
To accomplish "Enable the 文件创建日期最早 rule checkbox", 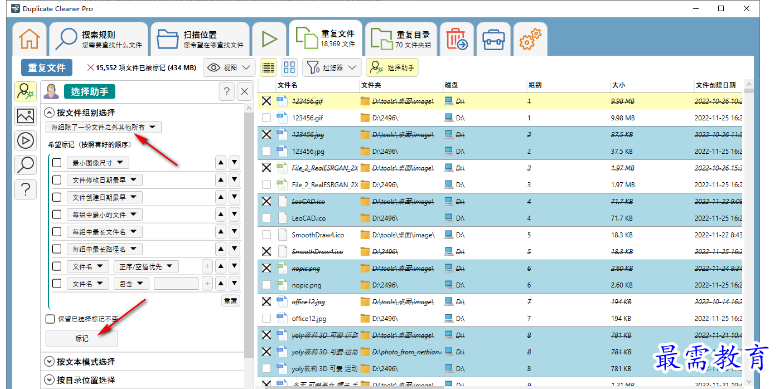I will (x=57, y=197).
